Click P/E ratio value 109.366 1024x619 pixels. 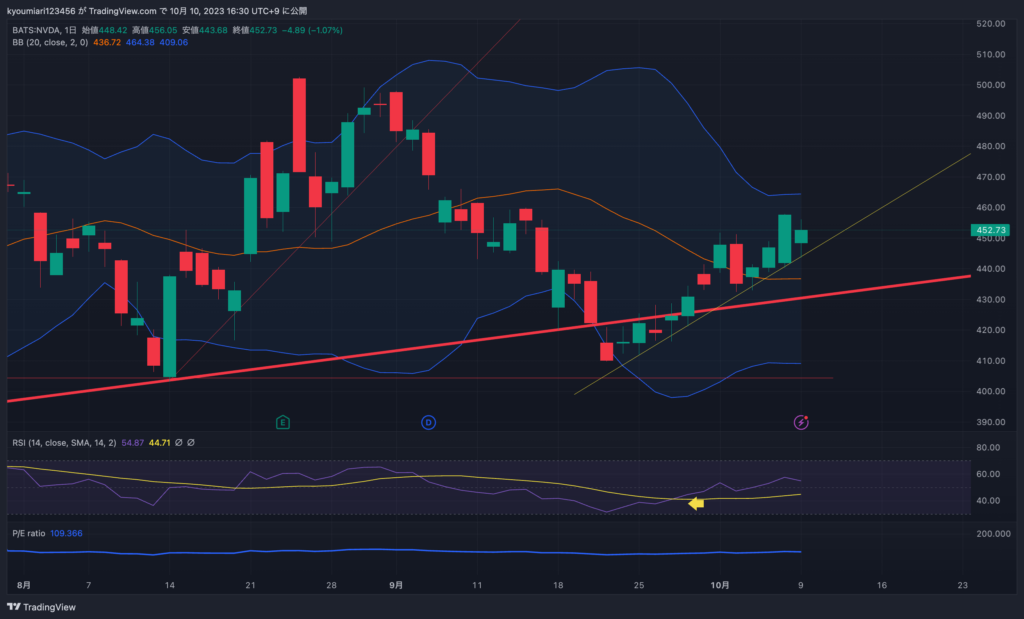coord(67,533)
